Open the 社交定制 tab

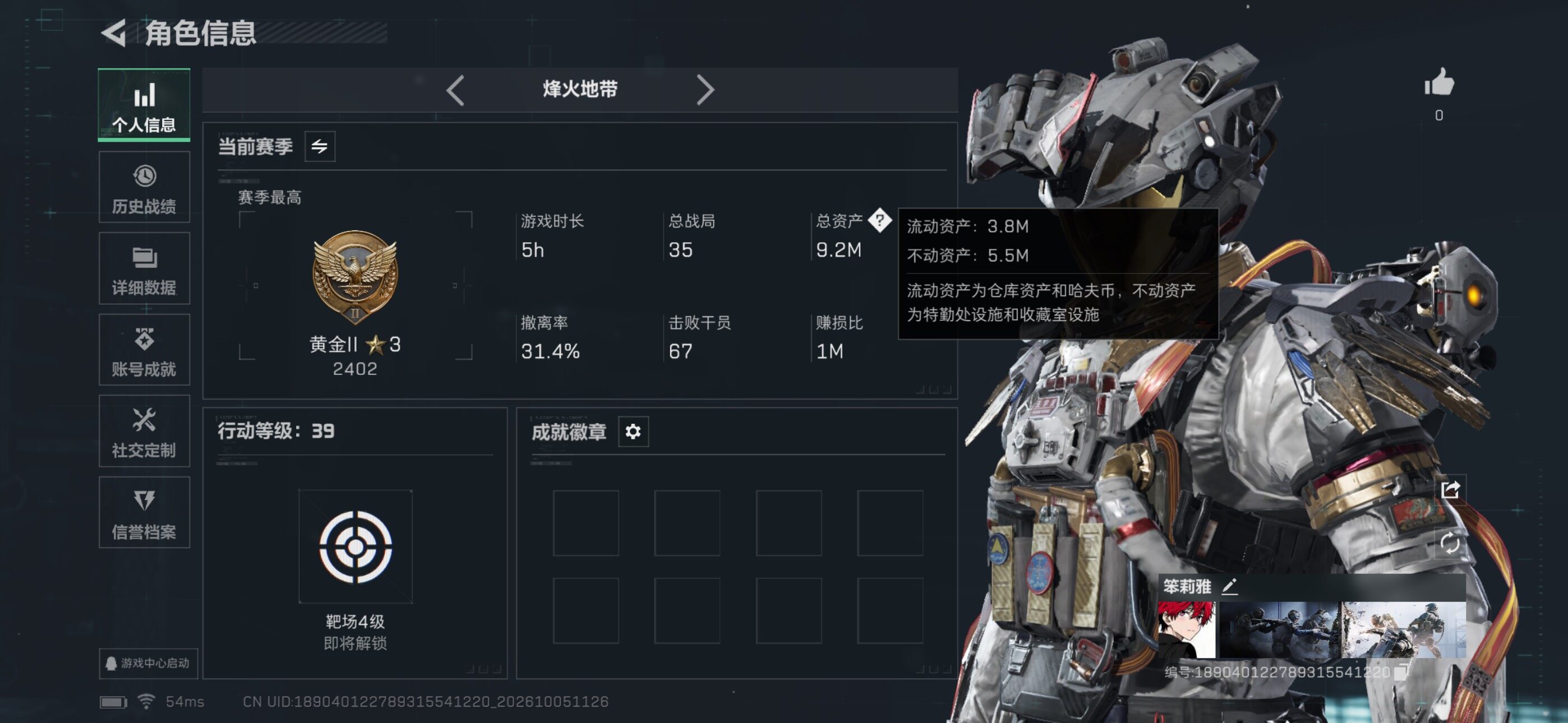[144, 432]
